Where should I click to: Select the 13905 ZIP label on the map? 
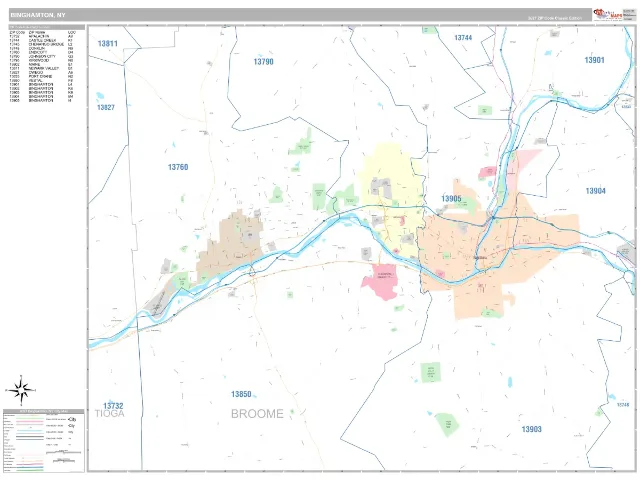point(451,199)
